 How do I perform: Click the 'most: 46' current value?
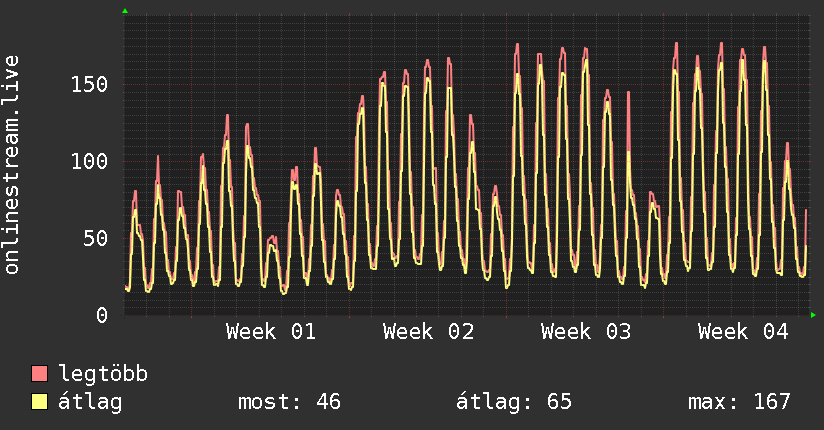point(290,402)
